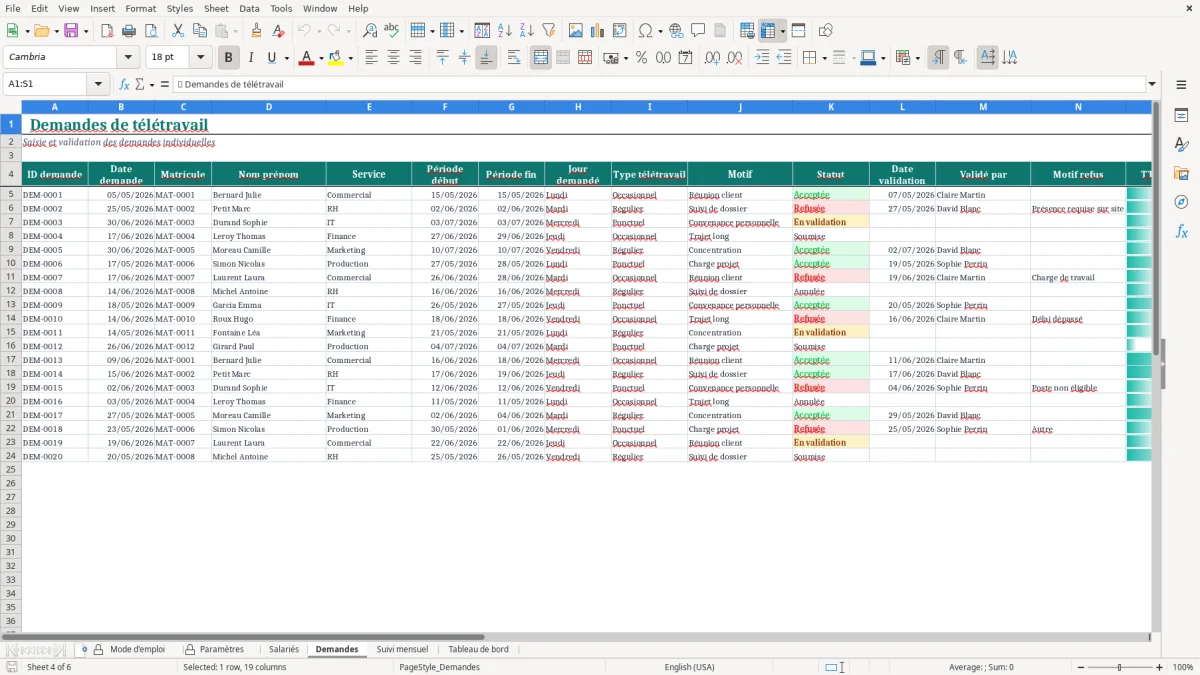Viewport: 1200px width, 675px height.
Task: Click the zoom in plus button
Action: (1160, 667)
